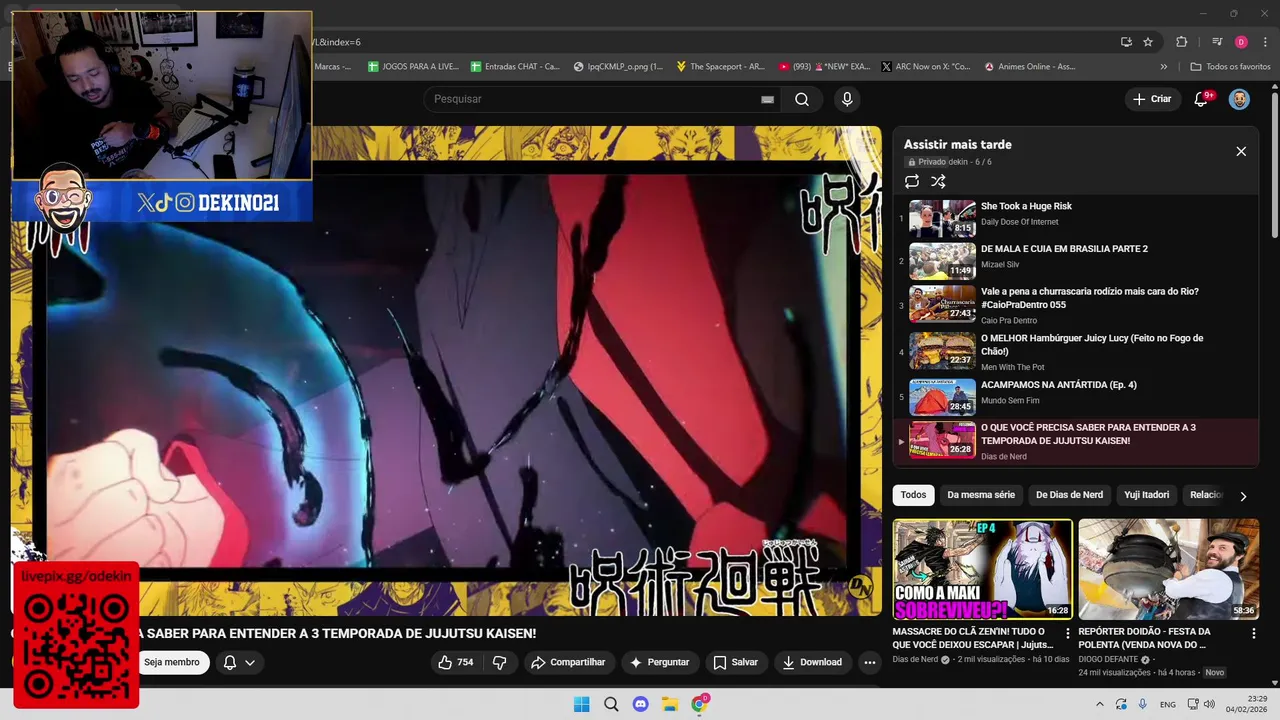
Task: Click the Criar button
Action: [1151, 99]
